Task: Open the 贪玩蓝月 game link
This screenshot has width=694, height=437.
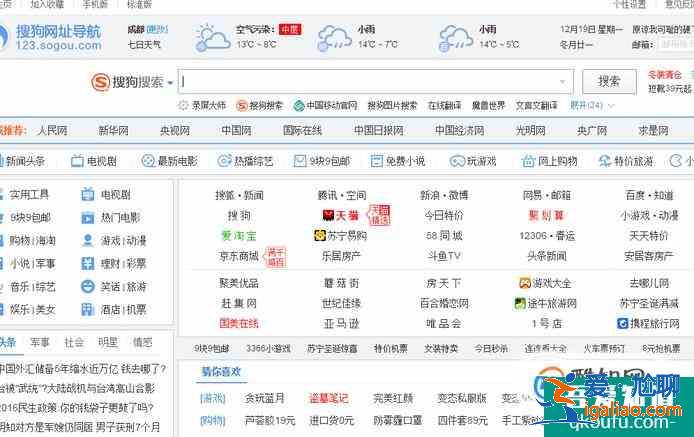Action: [264, 398]
